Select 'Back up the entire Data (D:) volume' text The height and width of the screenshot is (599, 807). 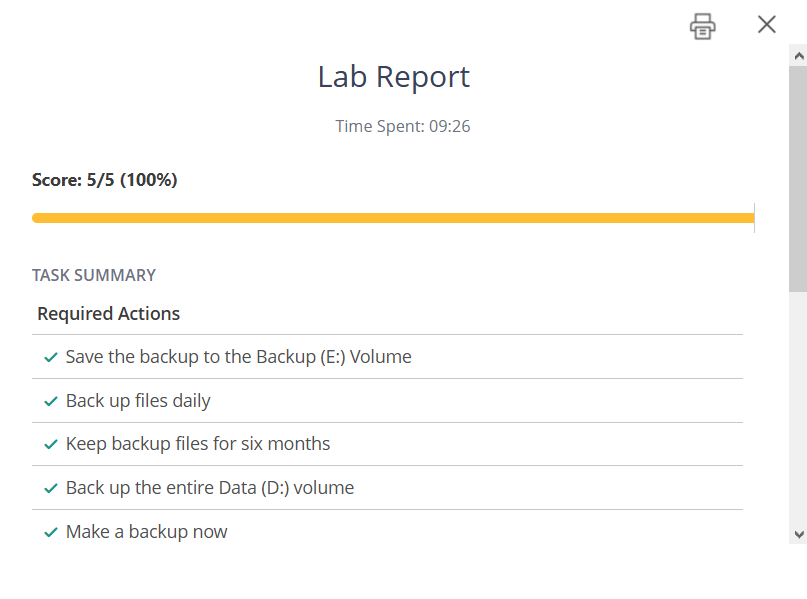[210, 488]
